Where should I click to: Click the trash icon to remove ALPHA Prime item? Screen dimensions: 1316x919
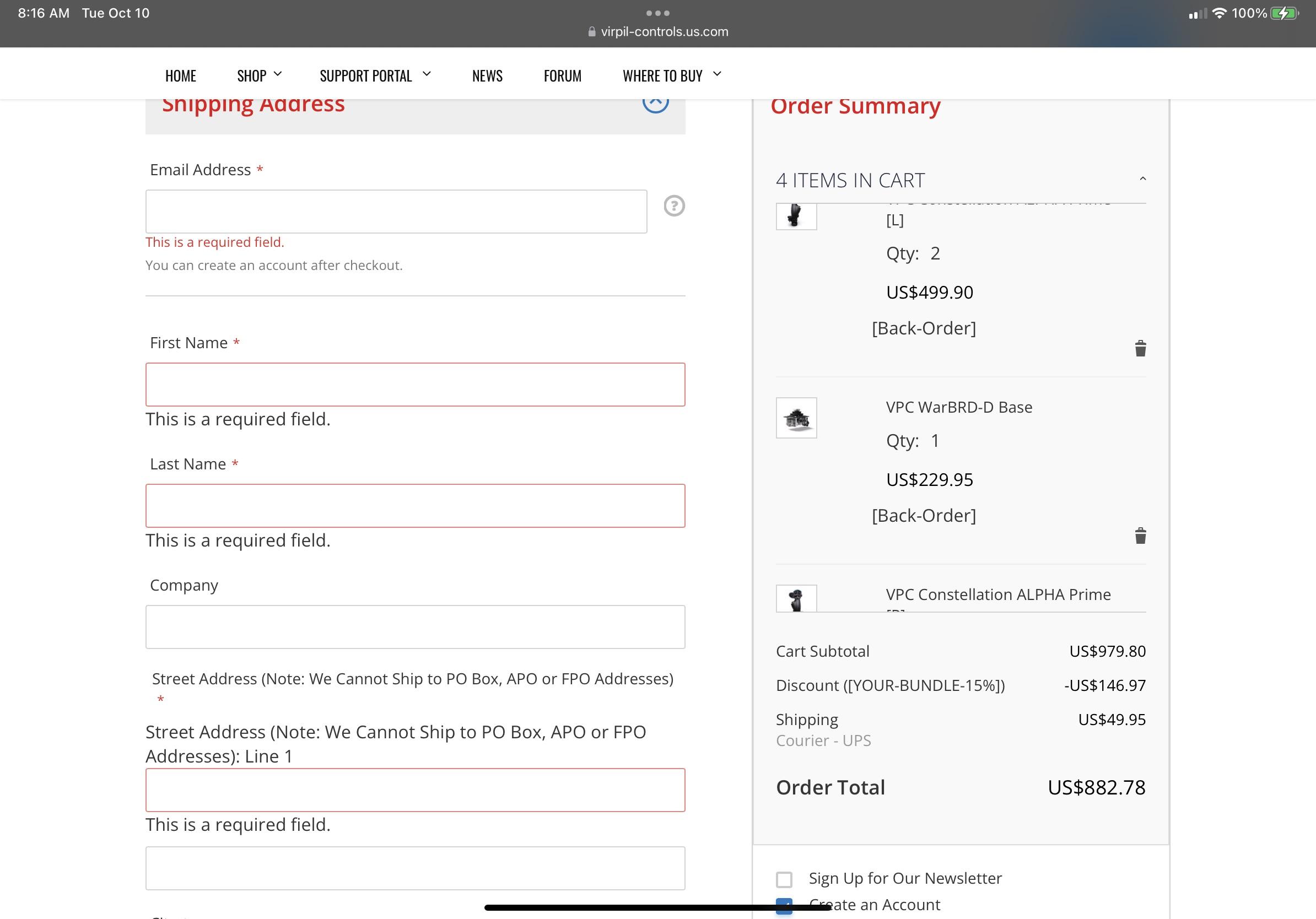point(1140,348)
